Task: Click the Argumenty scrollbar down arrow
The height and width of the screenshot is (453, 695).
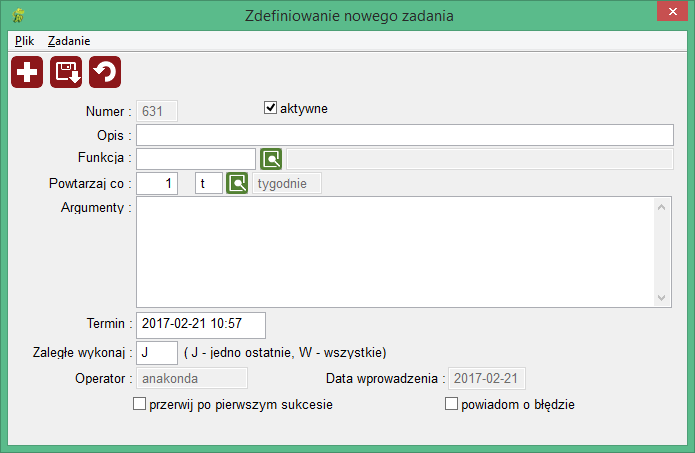Action: click(x=662, y=297)
